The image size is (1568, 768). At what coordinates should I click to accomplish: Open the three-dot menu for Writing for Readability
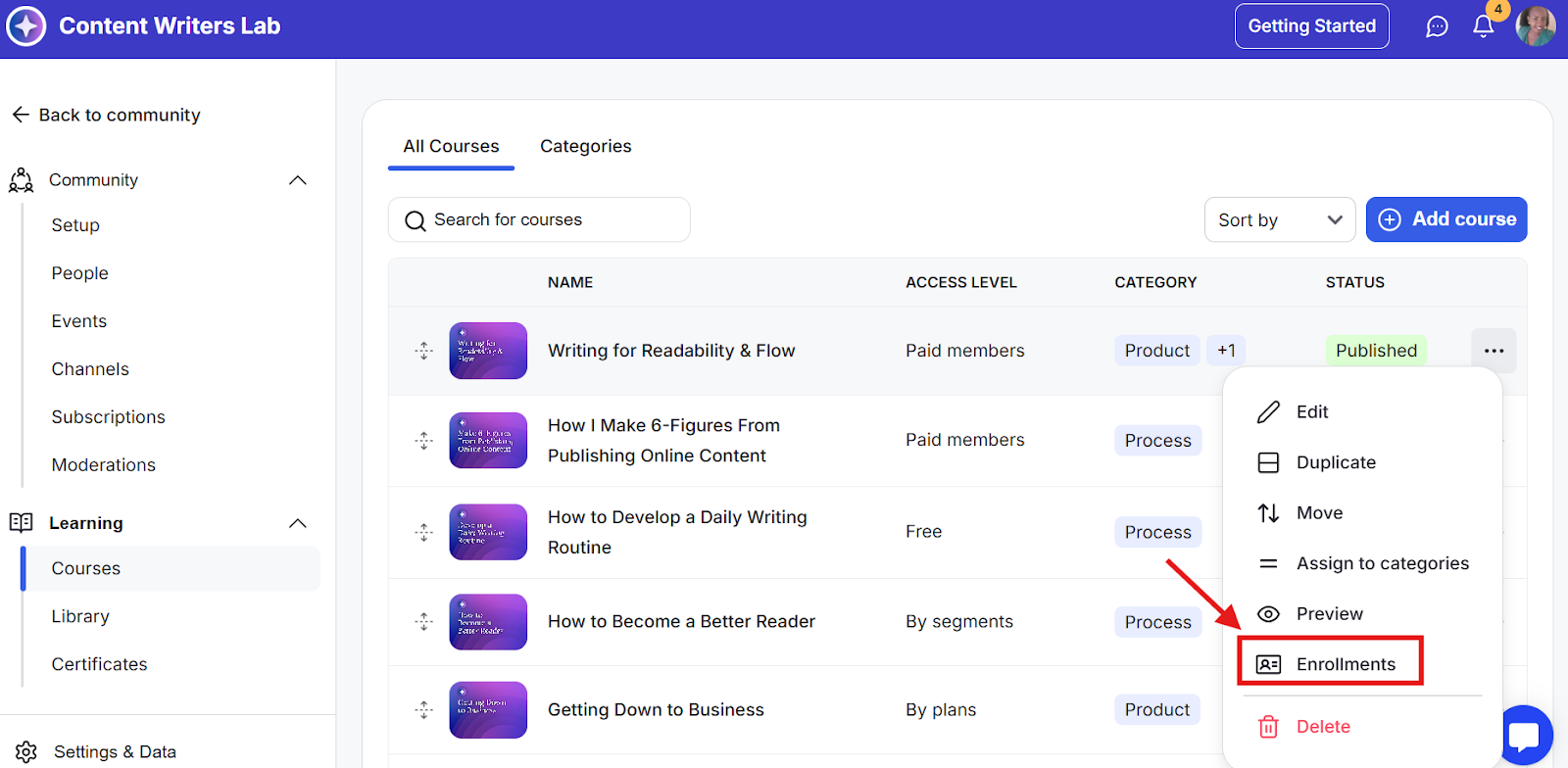1494,351
